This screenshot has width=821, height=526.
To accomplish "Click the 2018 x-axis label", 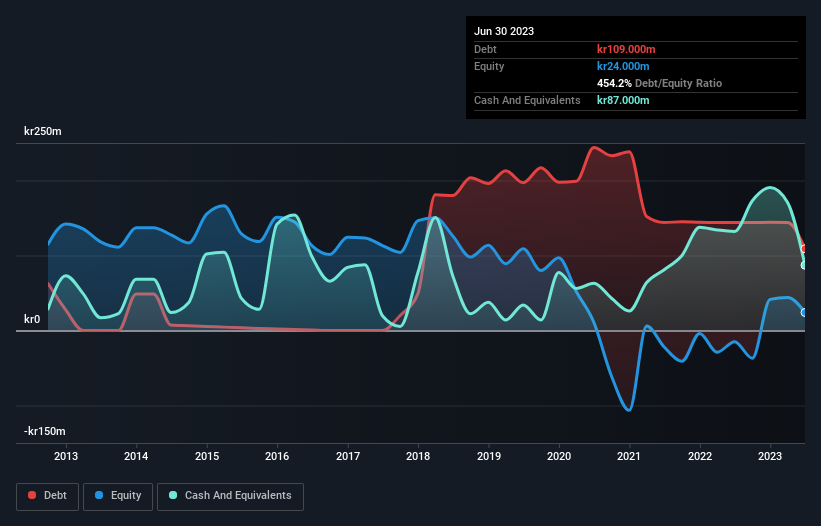I will [x=418, y=456].
